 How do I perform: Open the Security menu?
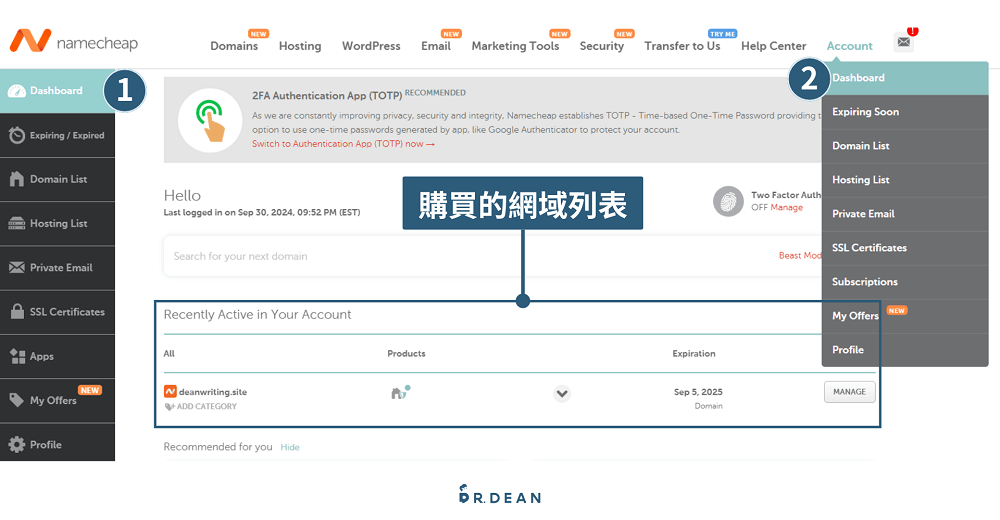pyautogui.click(x=601, y=46)
